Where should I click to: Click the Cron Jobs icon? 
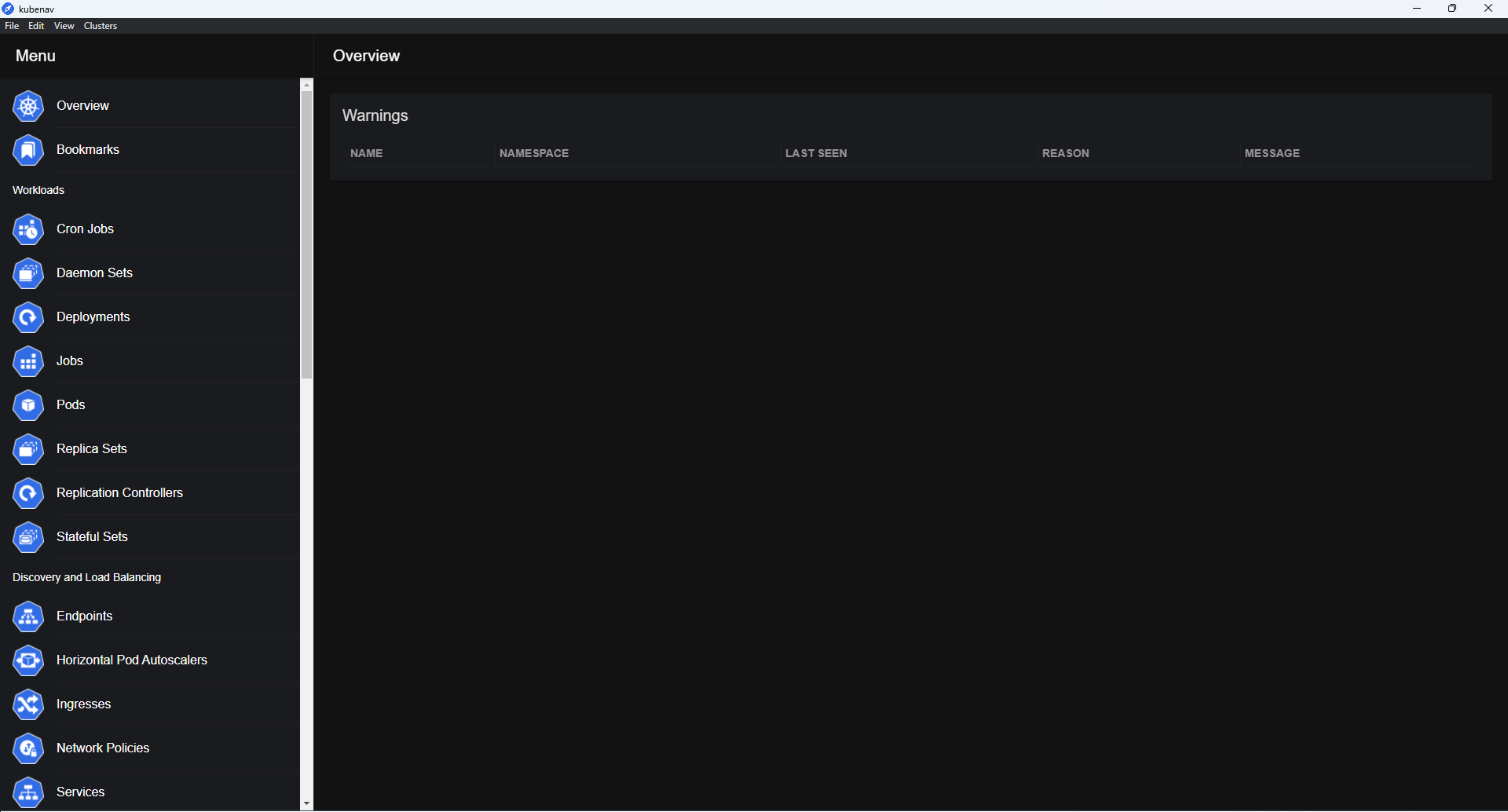(28, 229)
